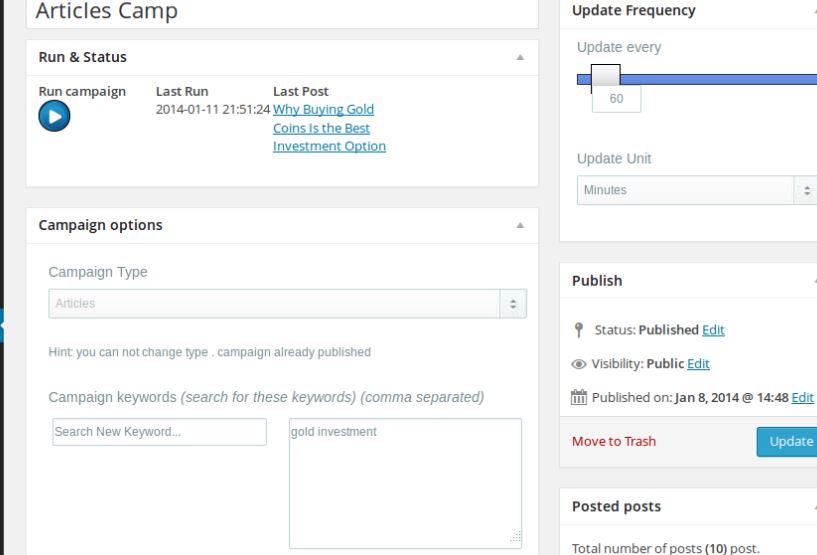This screenshot has height=555, width=817.
Task: Click the Run campaign play button
Action: (54, 116)
